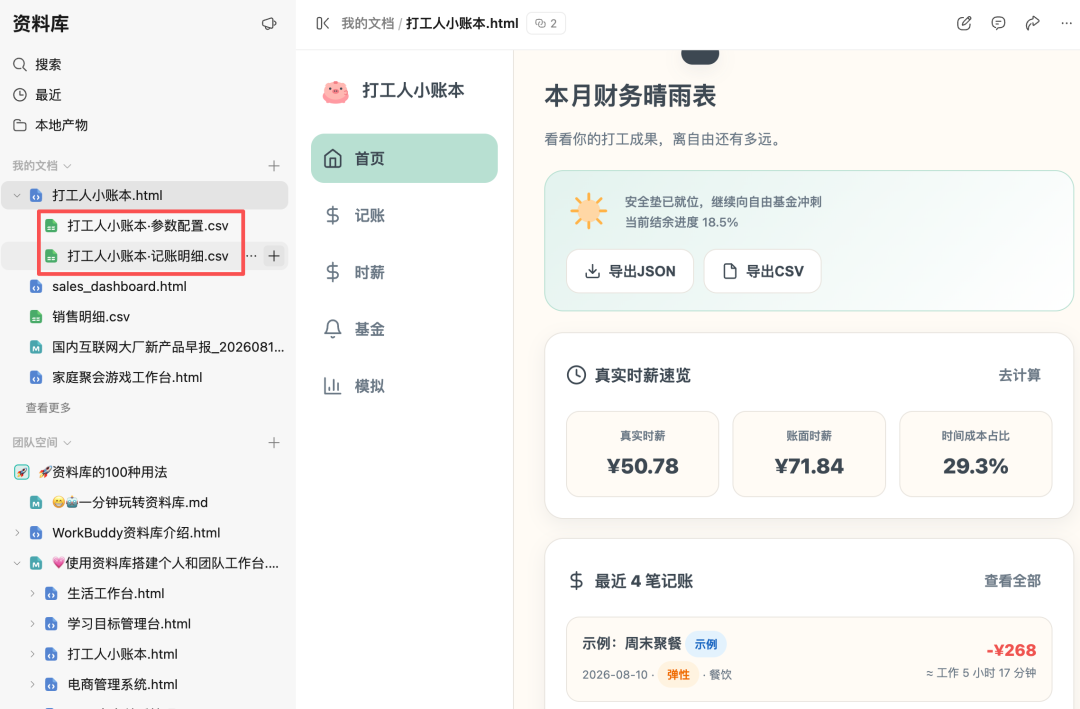Open the 查看全部 link for recent records
Screen dimensions: 1080x709
(1012, 581)
